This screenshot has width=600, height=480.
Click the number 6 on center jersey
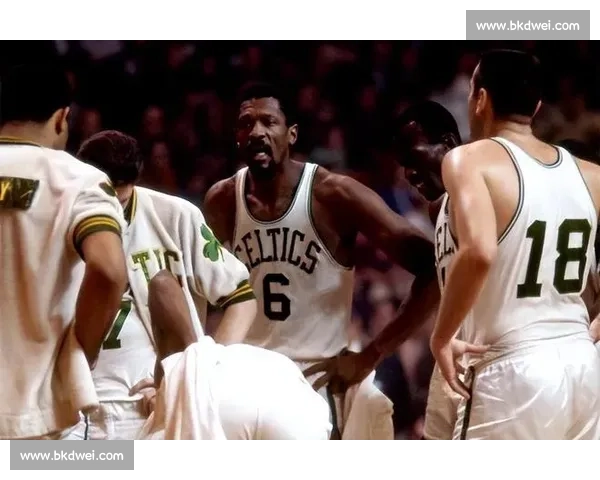click(276, 296)
